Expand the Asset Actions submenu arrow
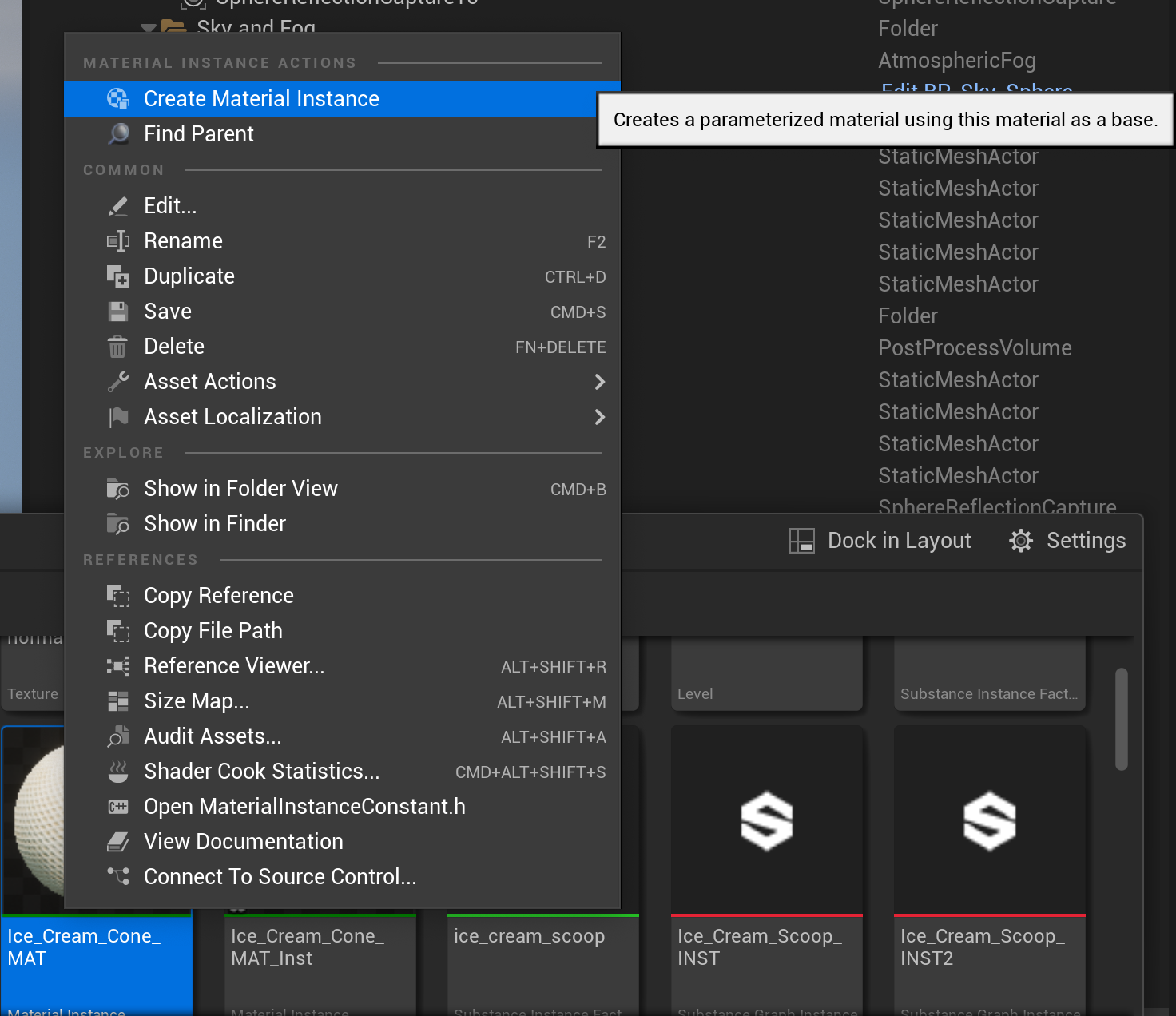 click(x=600, y=382)
